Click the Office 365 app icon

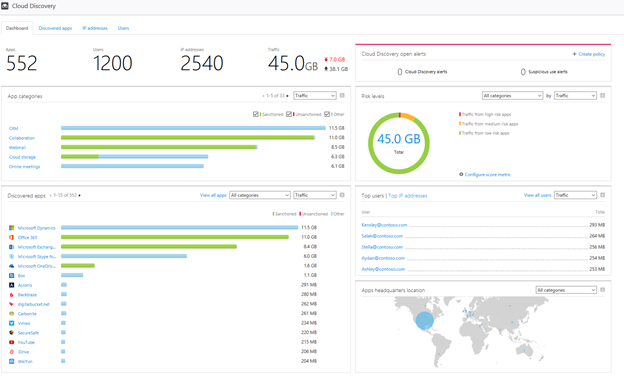[x=12, y=237]
